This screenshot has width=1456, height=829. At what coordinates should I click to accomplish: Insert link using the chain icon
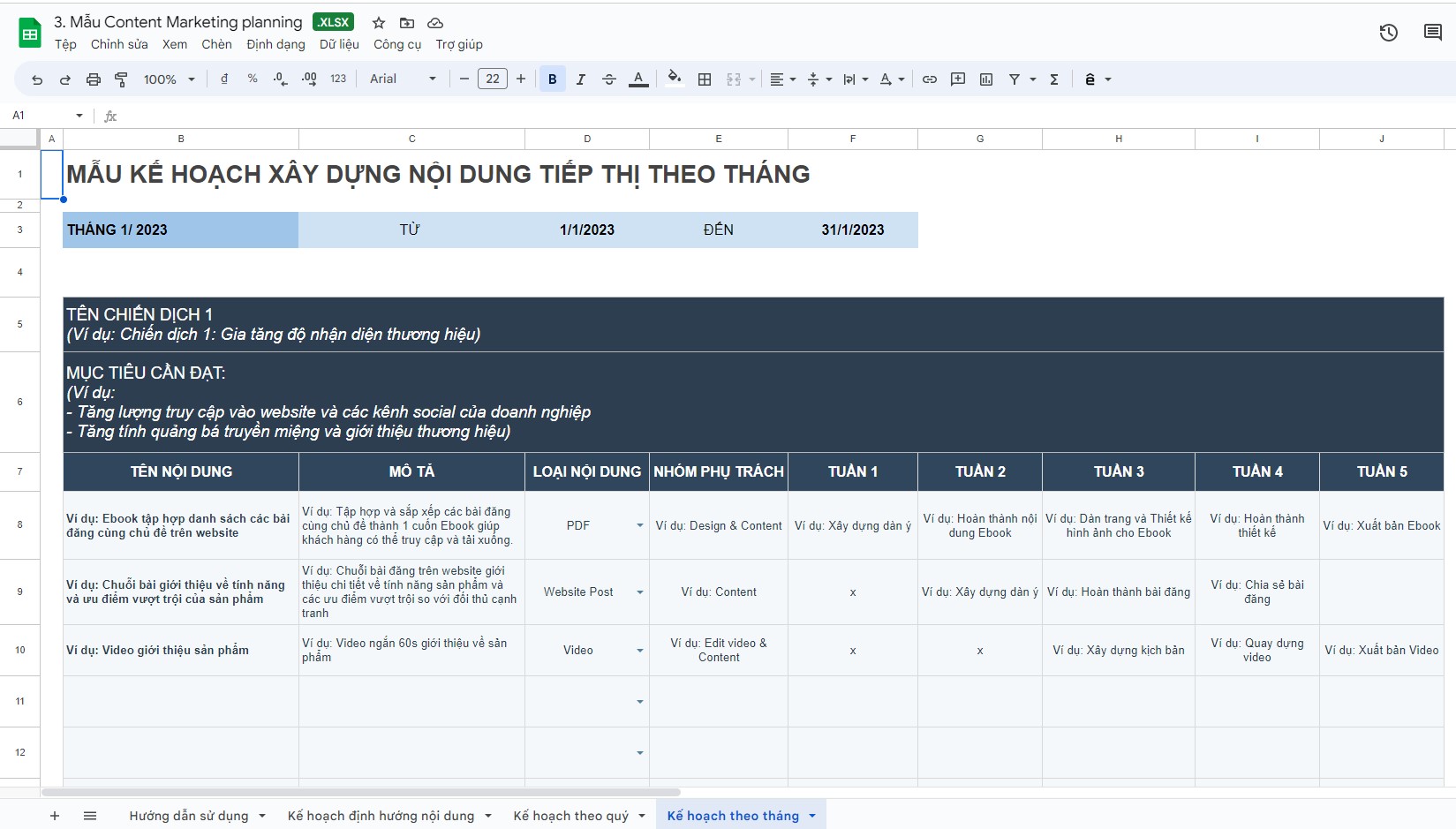[930, 79]
